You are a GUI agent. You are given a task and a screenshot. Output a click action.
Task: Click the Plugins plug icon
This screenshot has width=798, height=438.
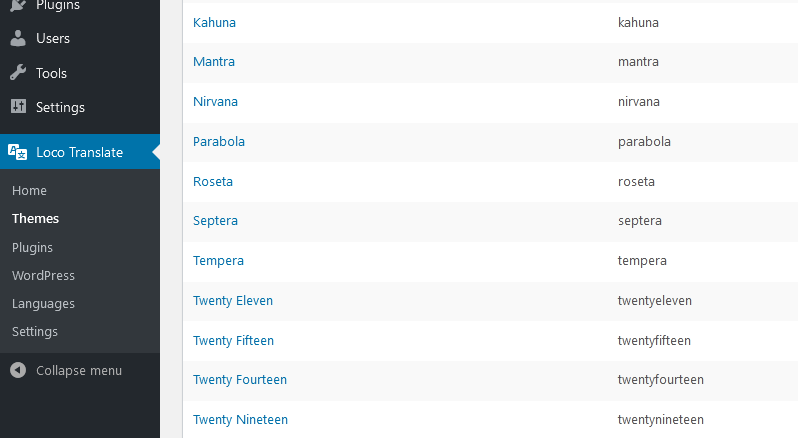coord(18,5)
